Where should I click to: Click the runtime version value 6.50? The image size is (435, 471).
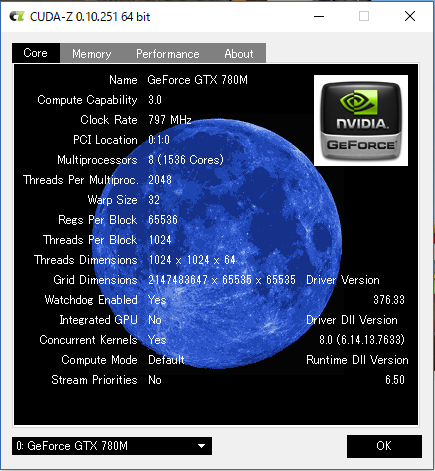pyautogui.click(x=395, y=380)
